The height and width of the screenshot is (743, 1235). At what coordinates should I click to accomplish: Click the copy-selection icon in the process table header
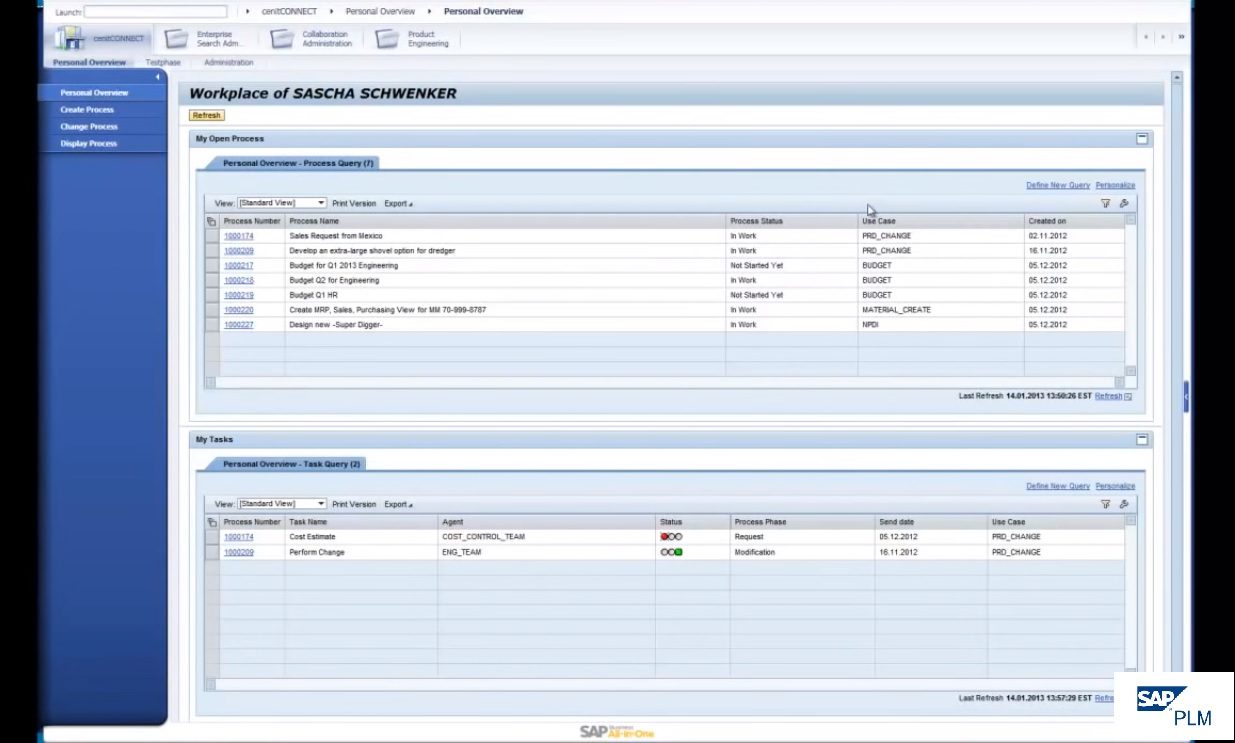(211, 220)
